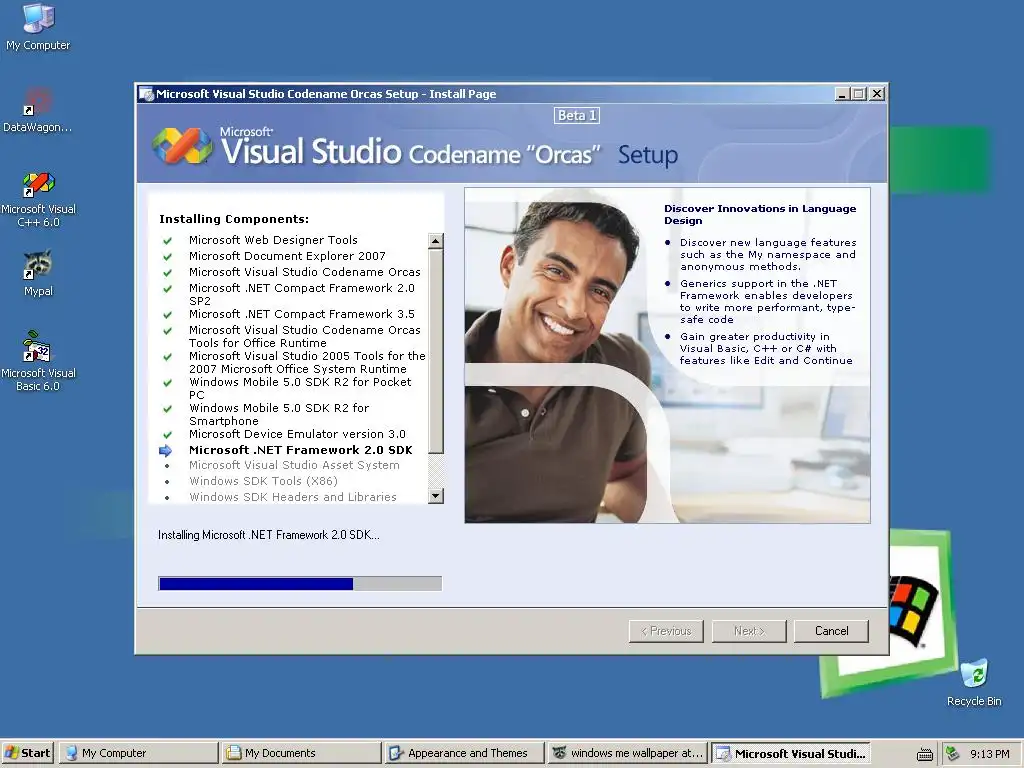Click 'Windows Mobile 5.0 SDK R2 for Pocket PC'
Image resolution: width=1024 pixels, height=768 pixels.
click(300, 389)
